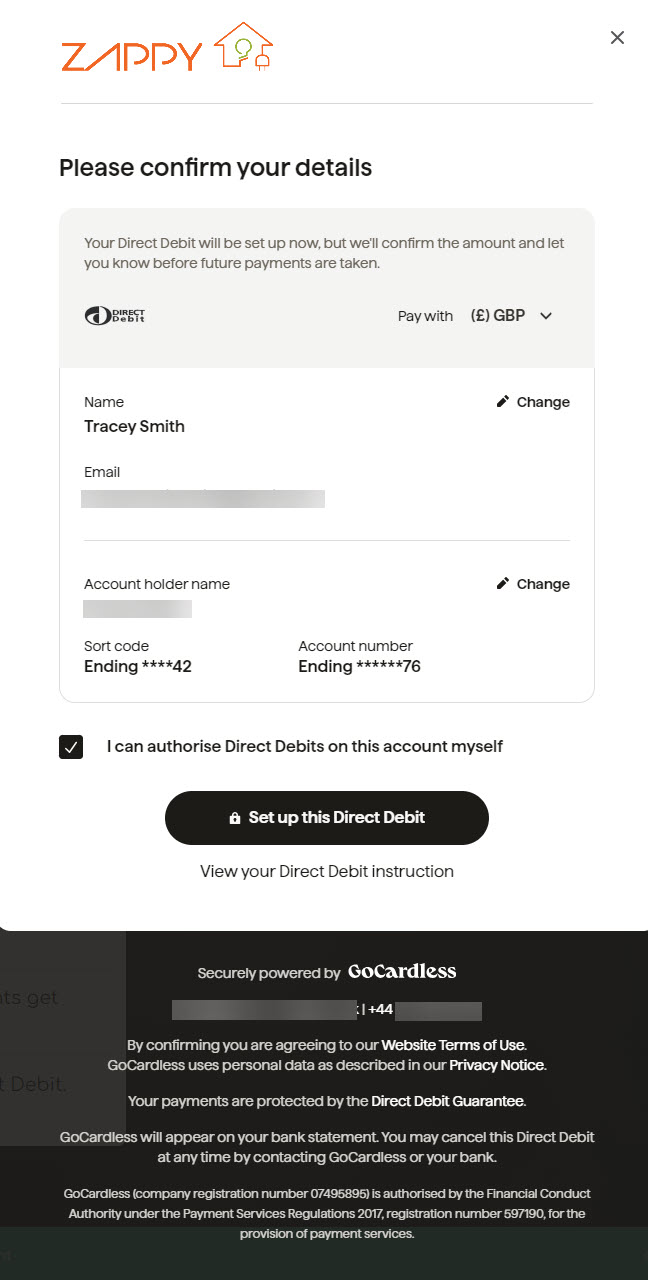
Task: Click the GoCardless logo
Action: (x=402, y=972)
